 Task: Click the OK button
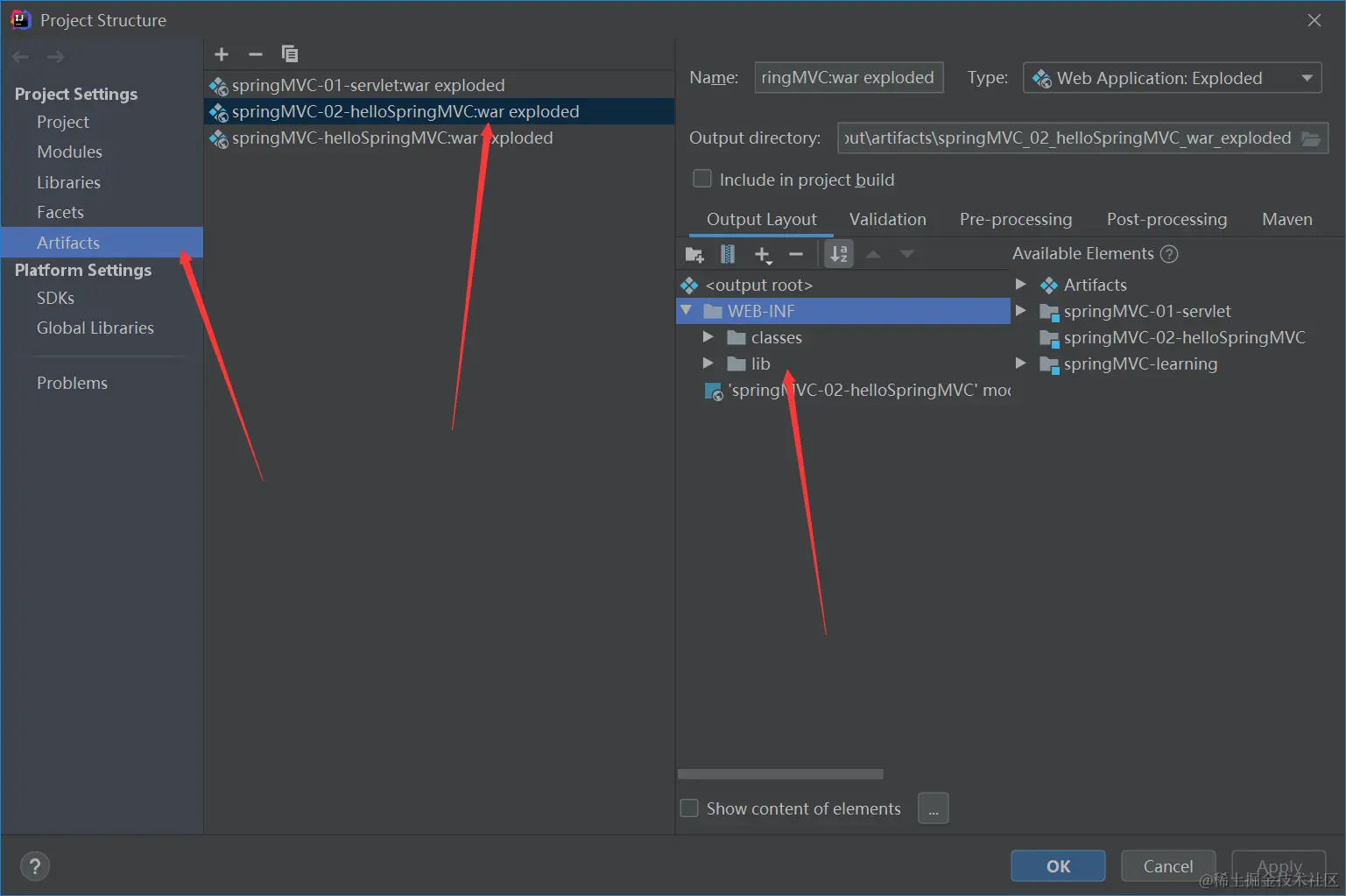pyautogui.click(x=1058, y=866)
